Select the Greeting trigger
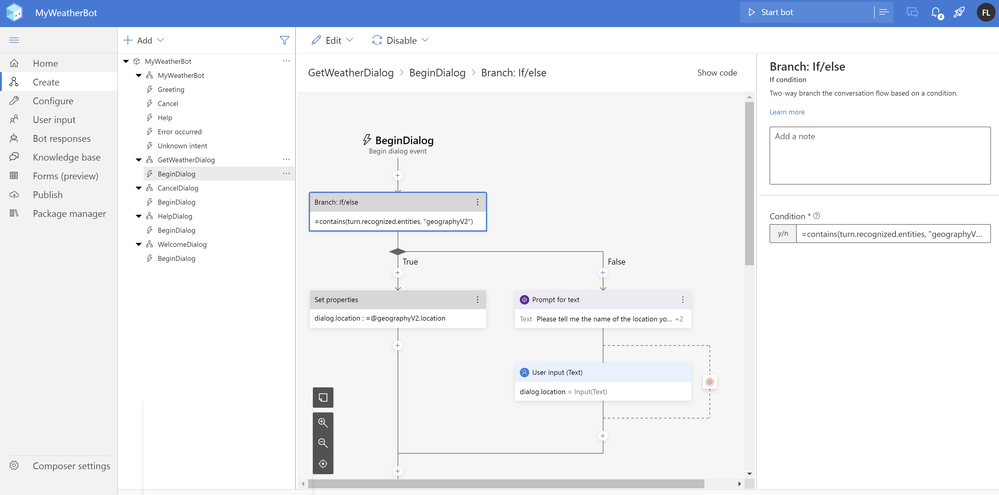 171,90
